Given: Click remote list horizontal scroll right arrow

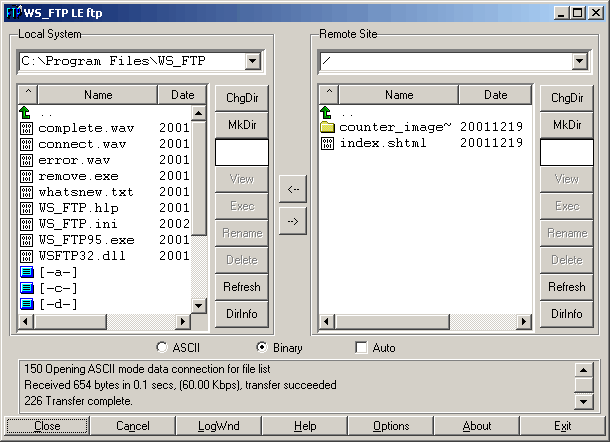Looking at the screenshot, I should (x=524, y=321).
